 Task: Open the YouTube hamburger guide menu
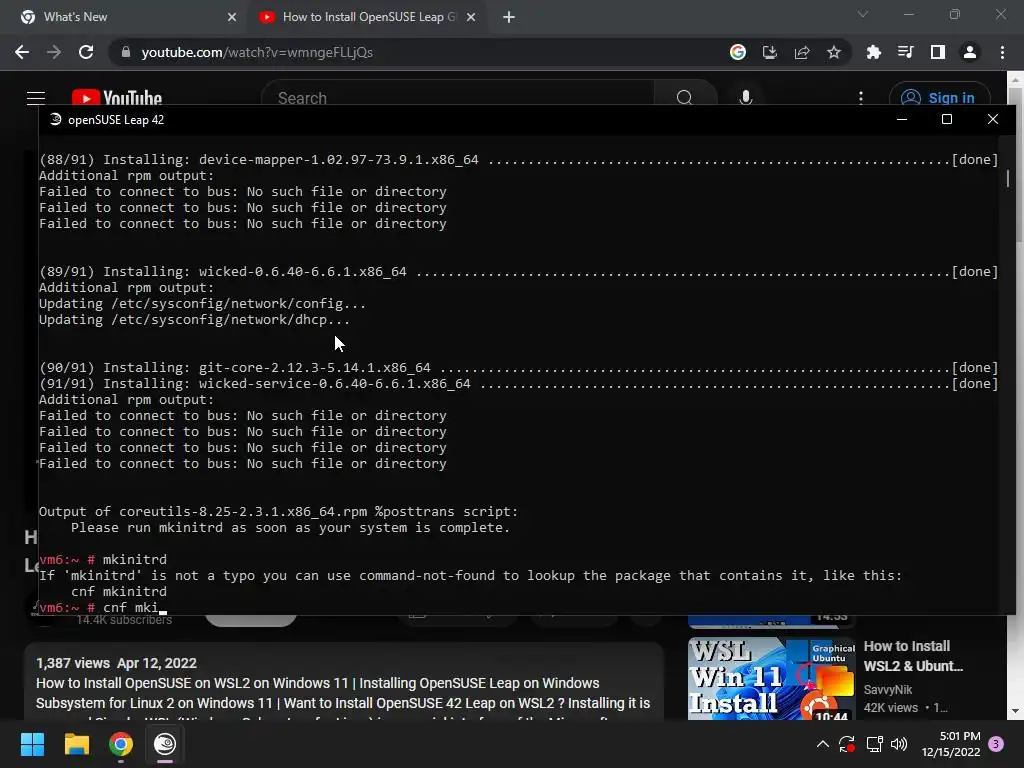pyautogui.click(x=36, y=98)
